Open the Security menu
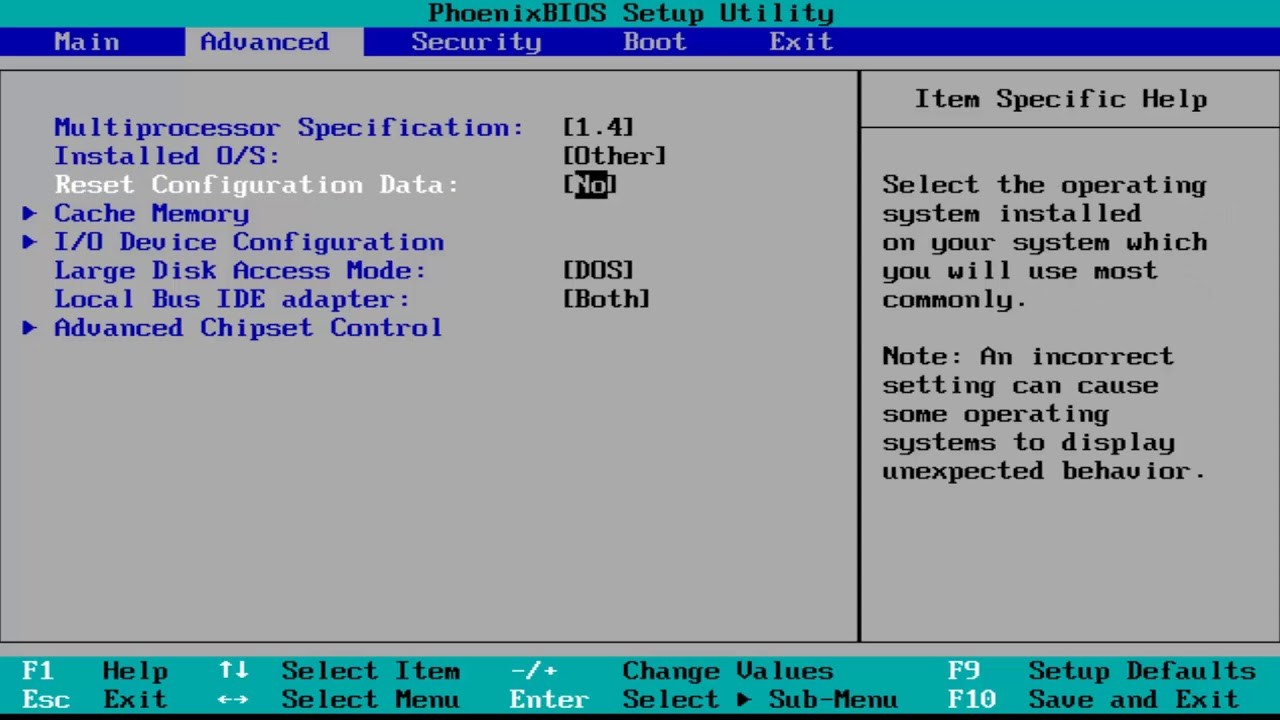 point(476,41)
